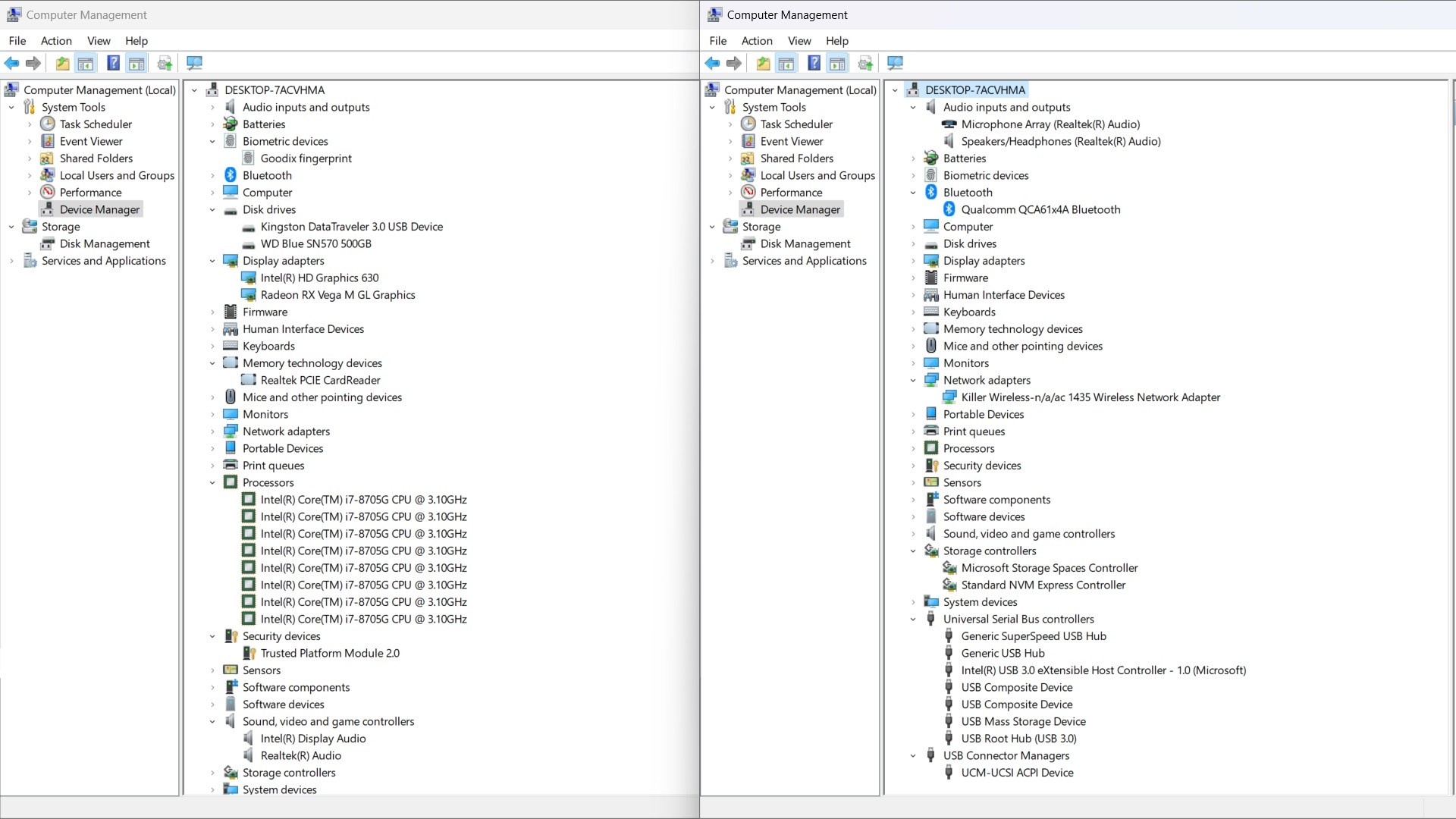This screenshot has width=1456, height=819.
Task: Select Device Manager in left console tree
Action: pos(99,209)
